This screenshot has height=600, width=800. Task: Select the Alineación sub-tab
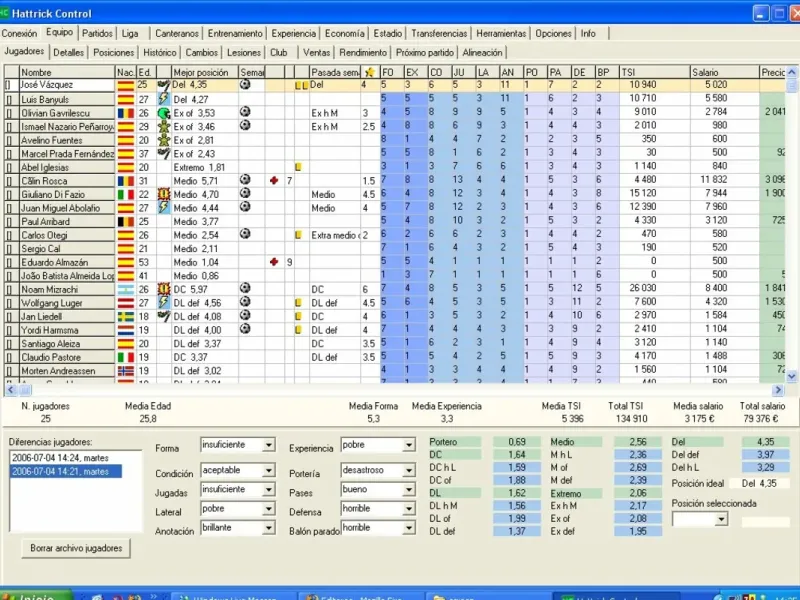pyautogui.click(x=482, y=52)
